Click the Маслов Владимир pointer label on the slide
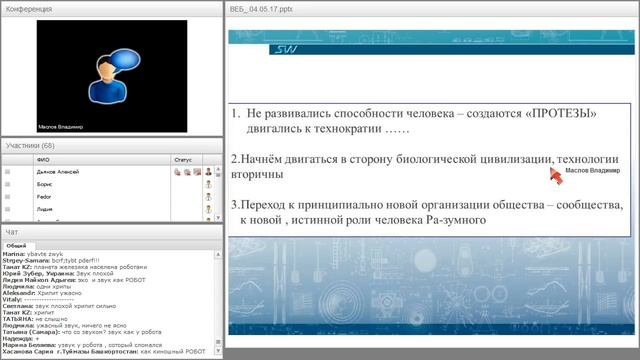This screenshot has height=360, width=640. click(x=592, y=170)
